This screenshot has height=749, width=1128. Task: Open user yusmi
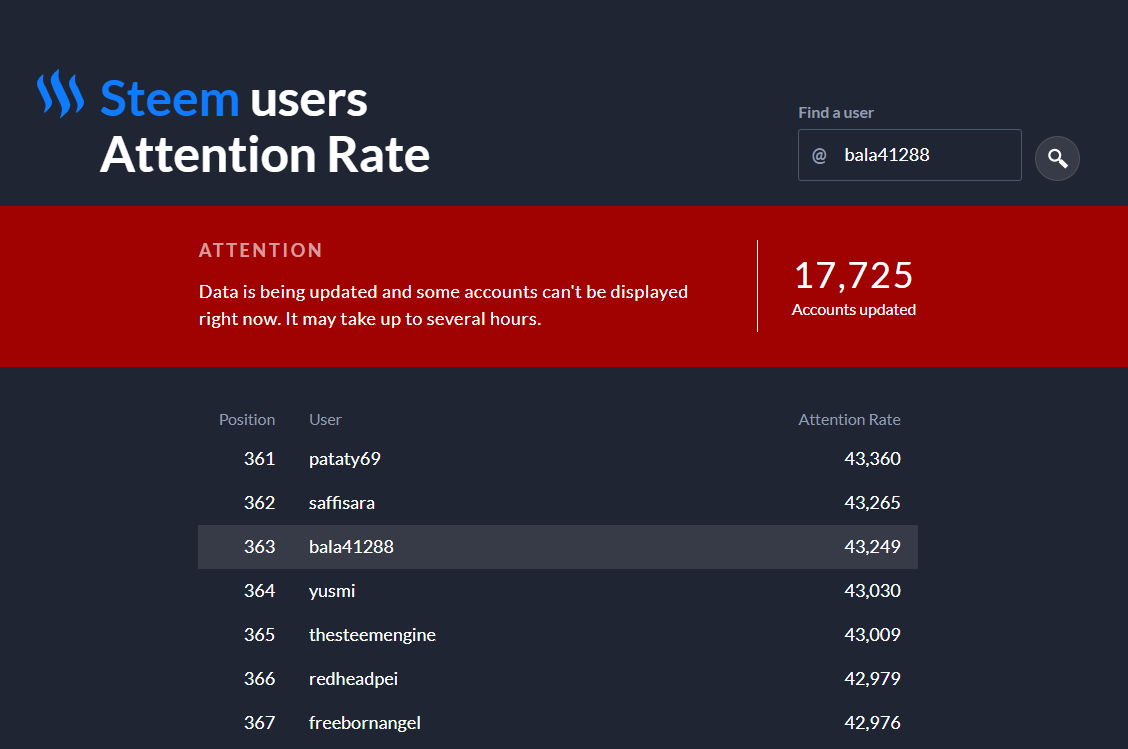click(x=332, y=591)
